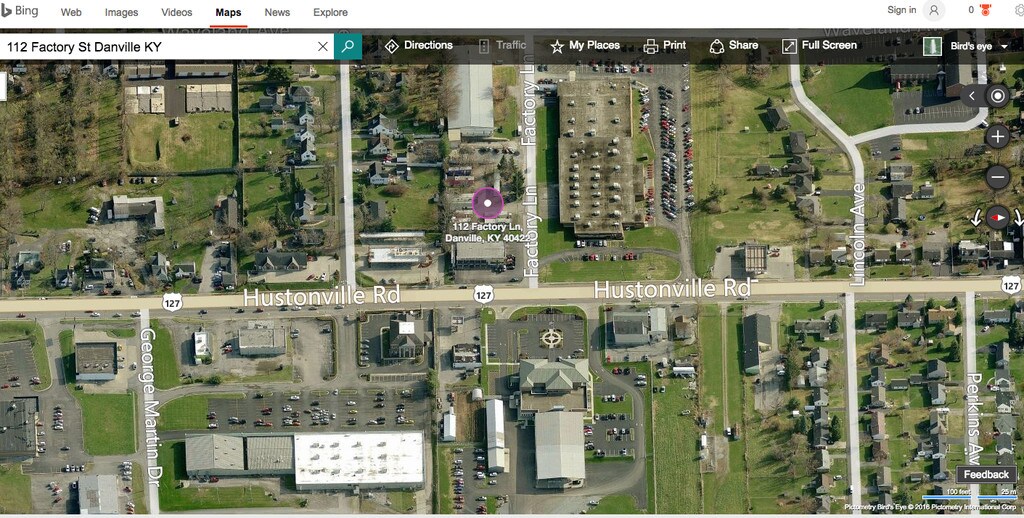Print the current map
Screen dimensions: 1024x518
tap(665, 46)
